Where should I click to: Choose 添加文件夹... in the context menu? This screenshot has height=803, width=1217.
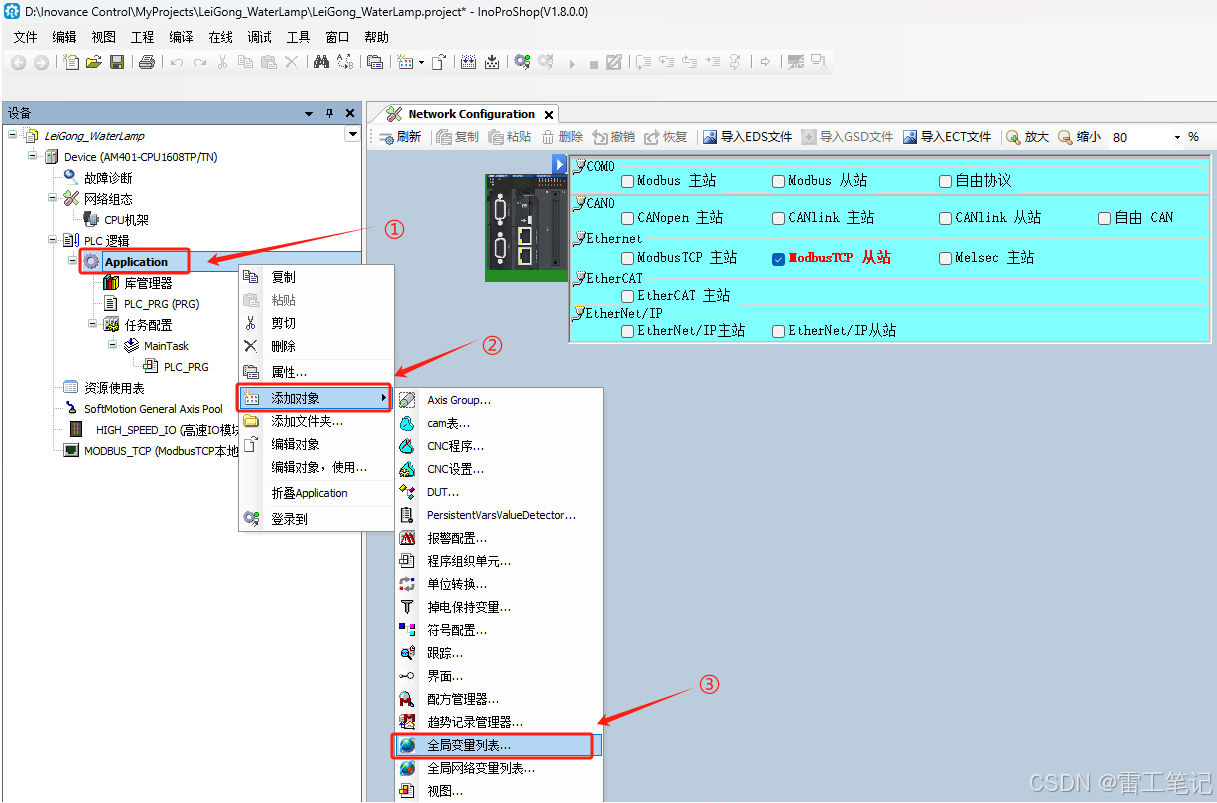pyautogui.click(x=316, y=421)
